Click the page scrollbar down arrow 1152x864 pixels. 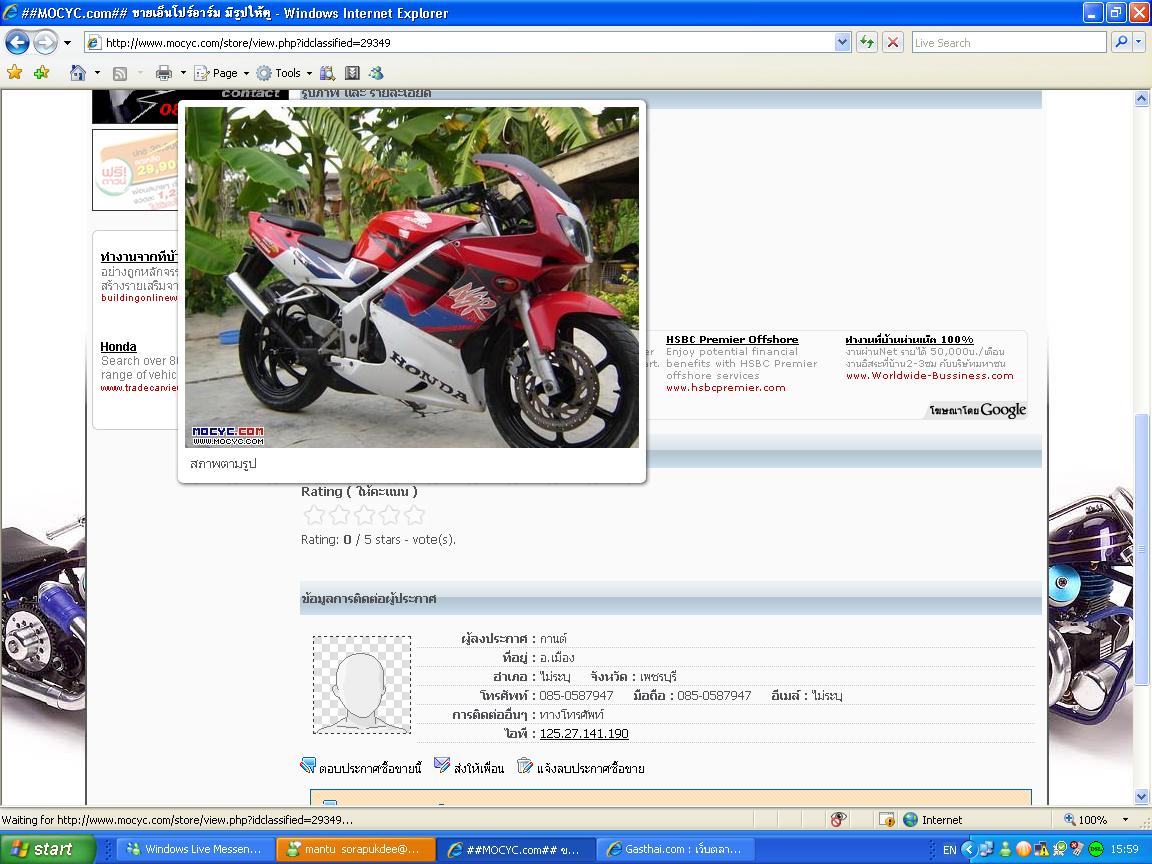coord(1141,796)
